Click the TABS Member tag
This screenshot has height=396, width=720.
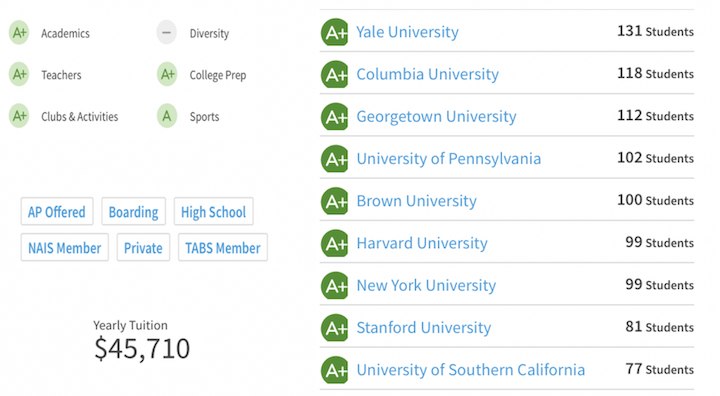pos(223,248)
